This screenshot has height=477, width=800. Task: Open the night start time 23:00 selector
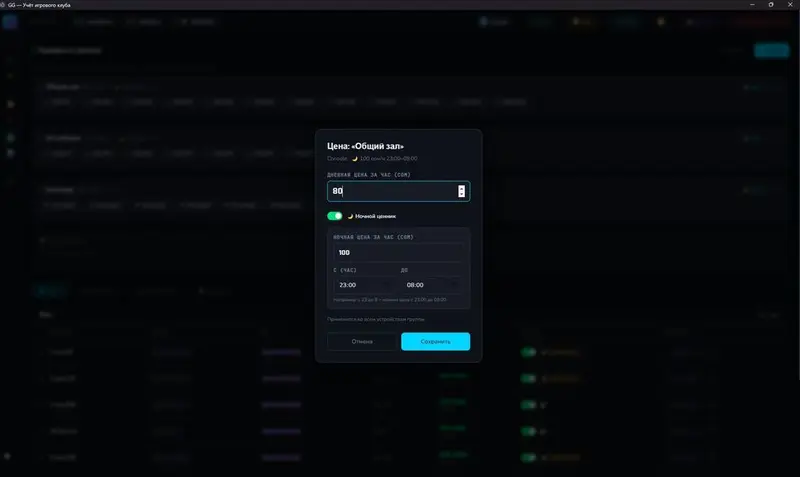point(365,285)
